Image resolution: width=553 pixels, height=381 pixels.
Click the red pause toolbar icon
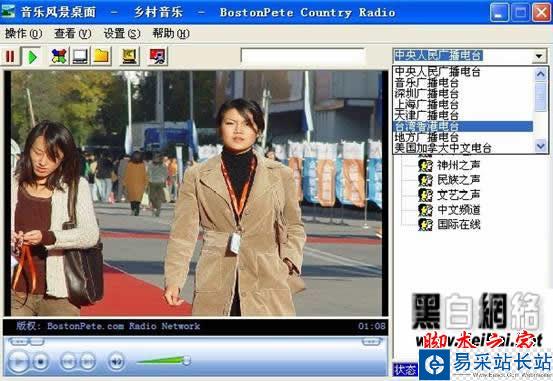click(10, 56)
